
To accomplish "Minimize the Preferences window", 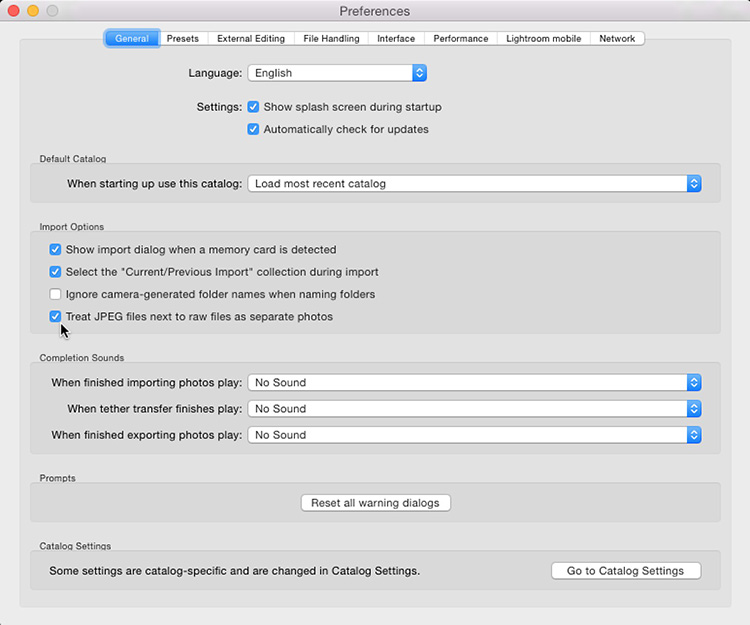I will click(33, 11).
